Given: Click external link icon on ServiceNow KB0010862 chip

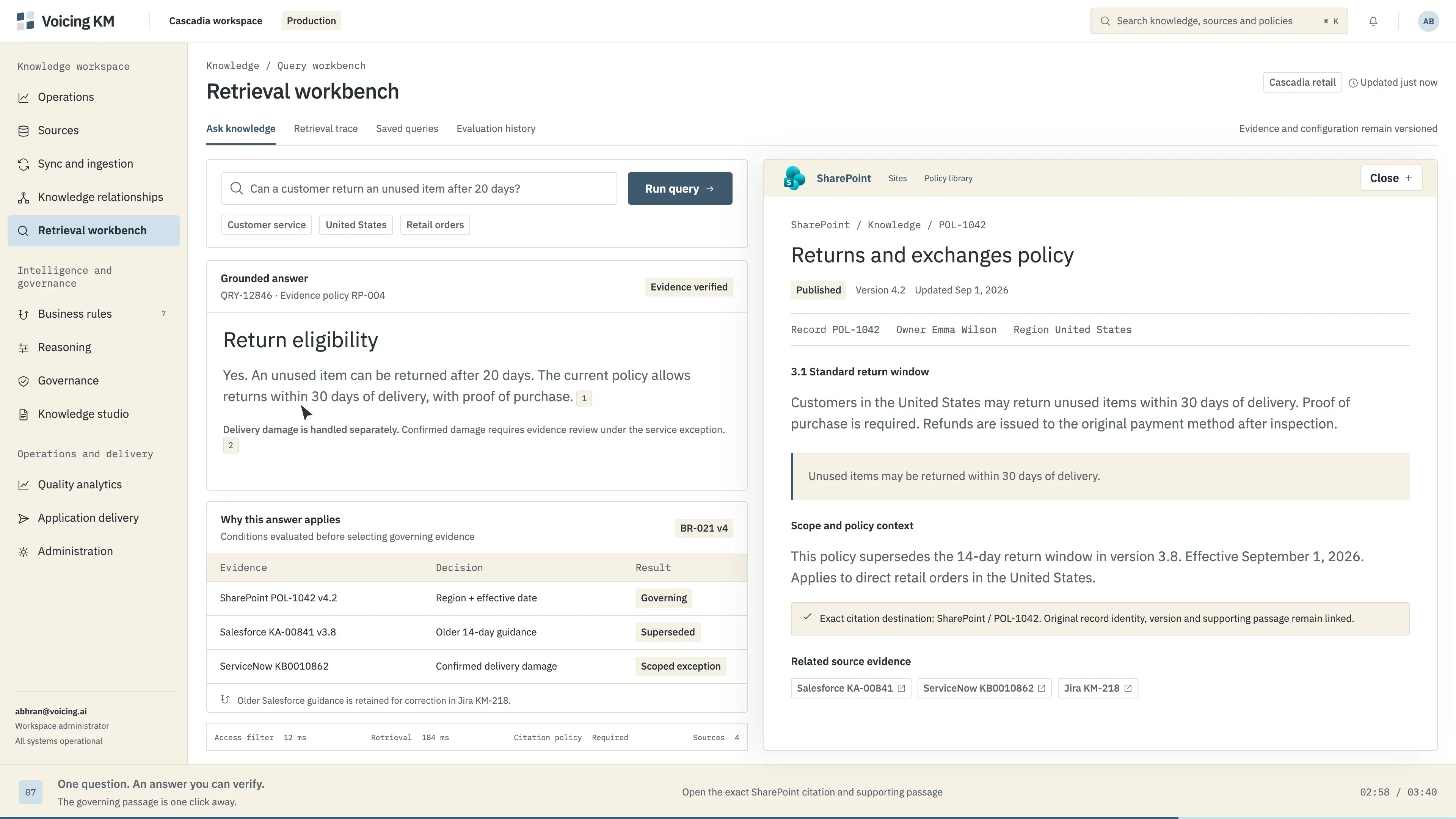Looking at the screenshot, I should 1041,688.
